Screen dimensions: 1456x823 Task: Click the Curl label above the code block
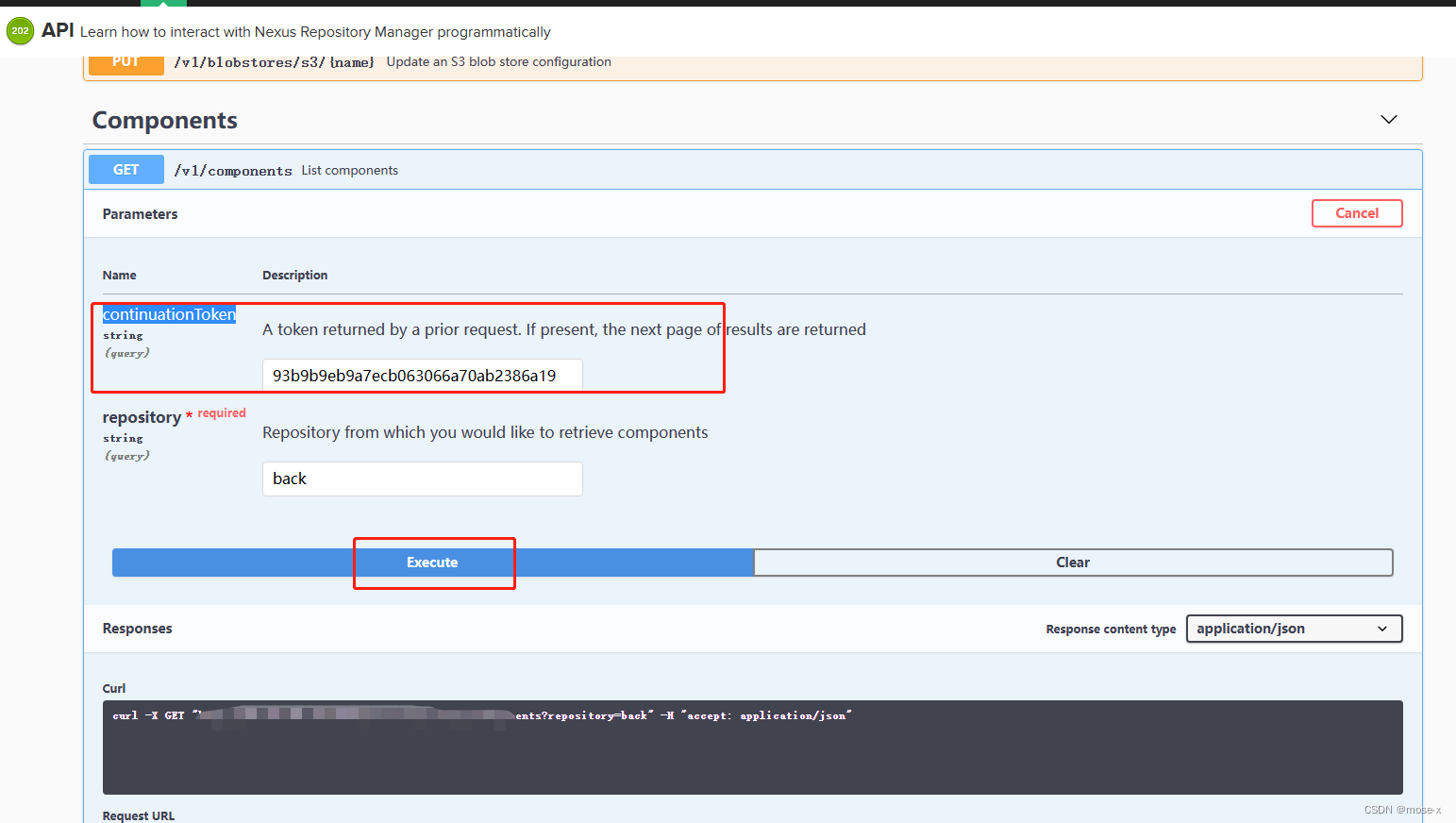coord(114,689)
